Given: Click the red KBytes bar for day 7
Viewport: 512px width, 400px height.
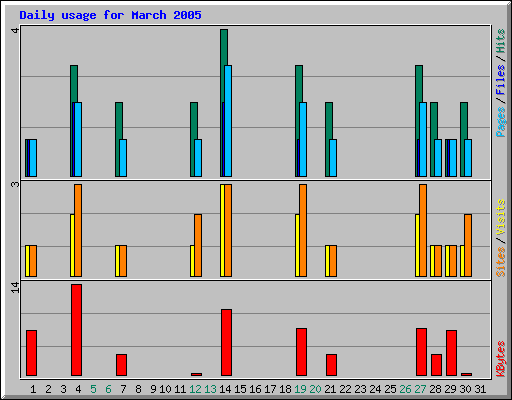Looking at the screenshot, I should 121,365.
